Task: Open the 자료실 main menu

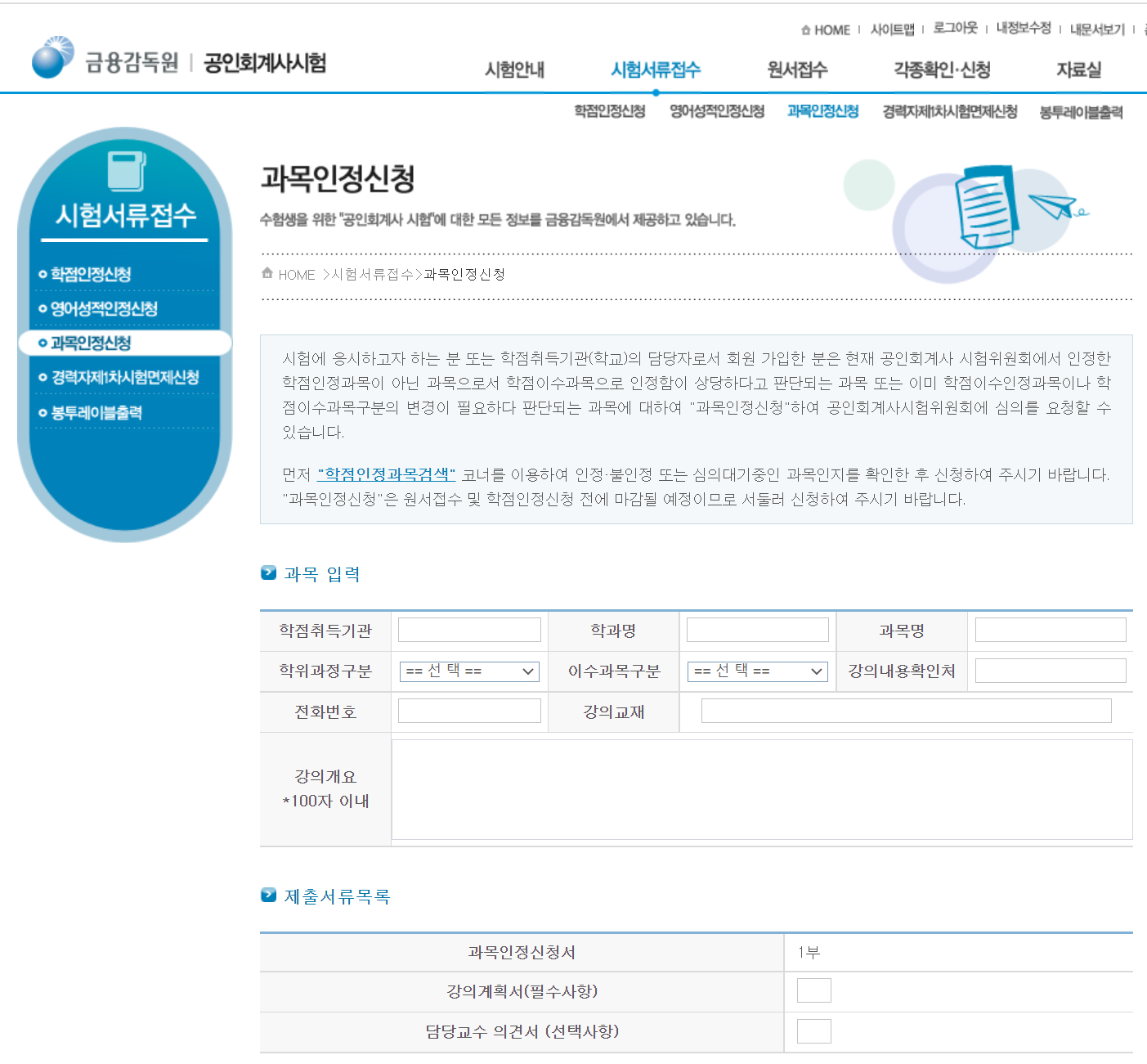Action: pyautogui.click(x=1078, y=70)
